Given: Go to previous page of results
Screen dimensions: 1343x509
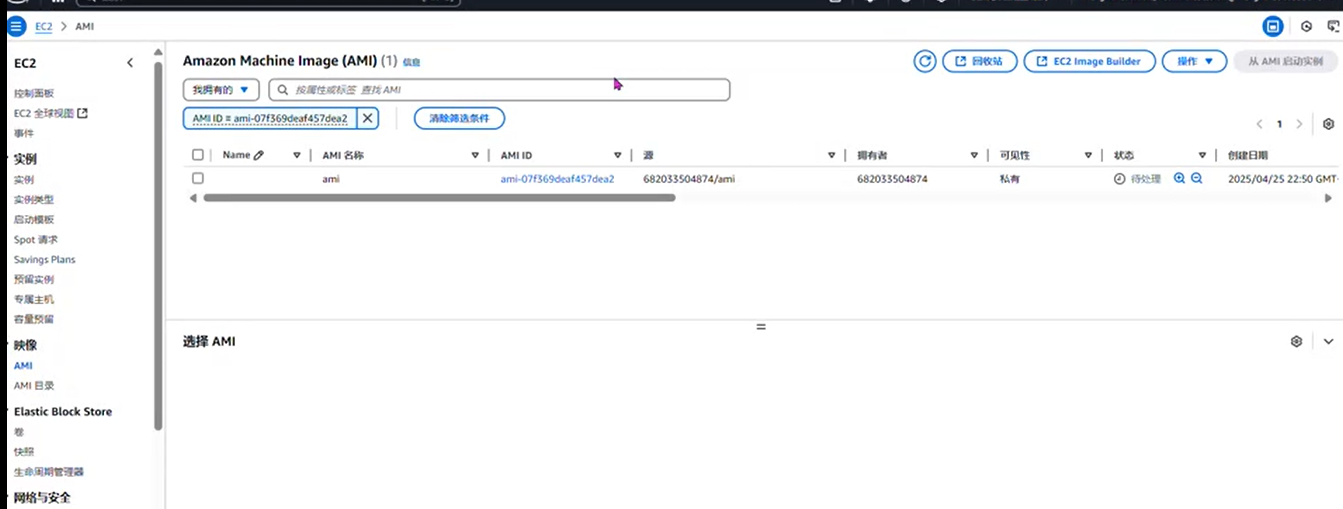Looking at the screenshot, I should pos(1260,124).
